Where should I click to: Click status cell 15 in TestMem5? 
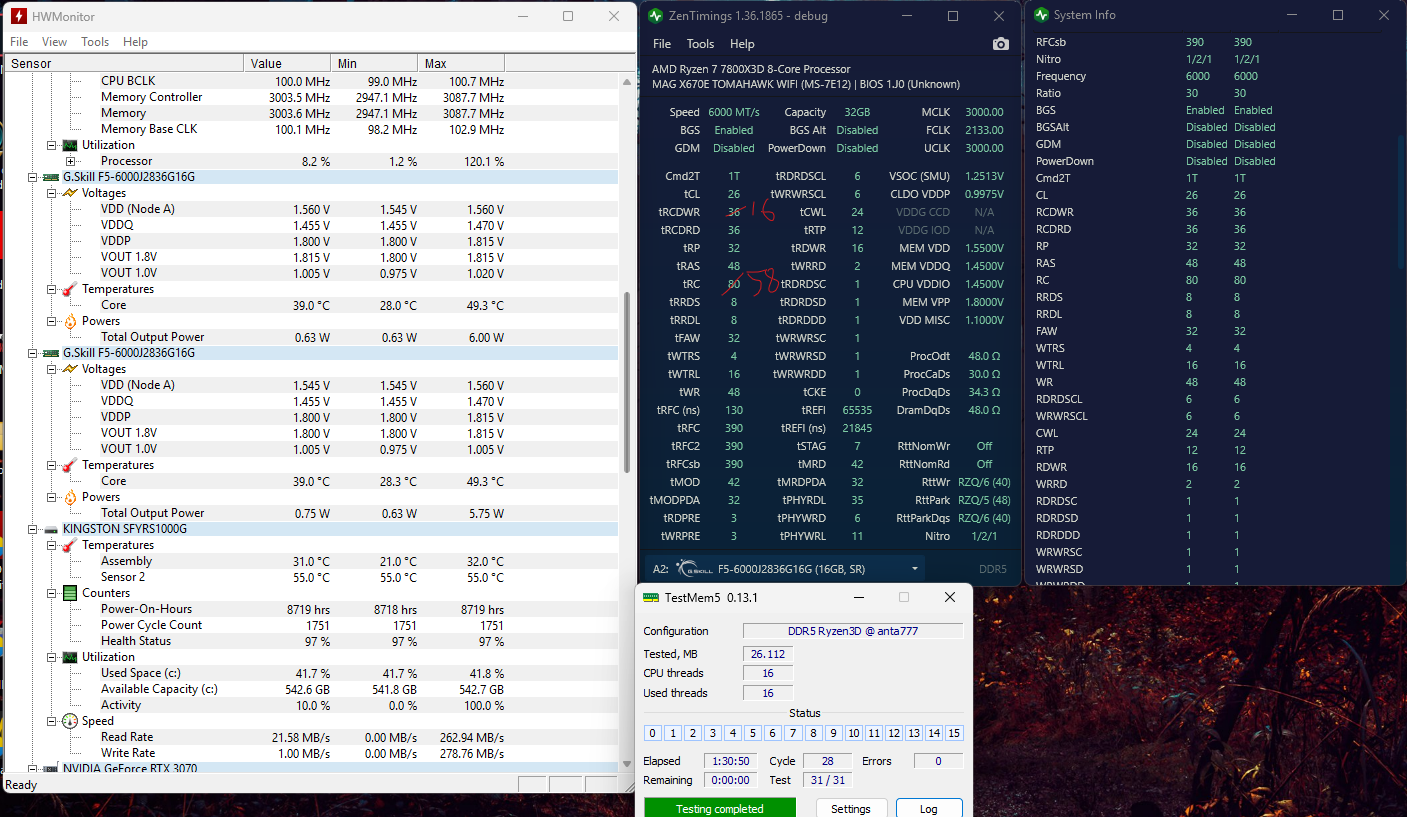point(954,733)
